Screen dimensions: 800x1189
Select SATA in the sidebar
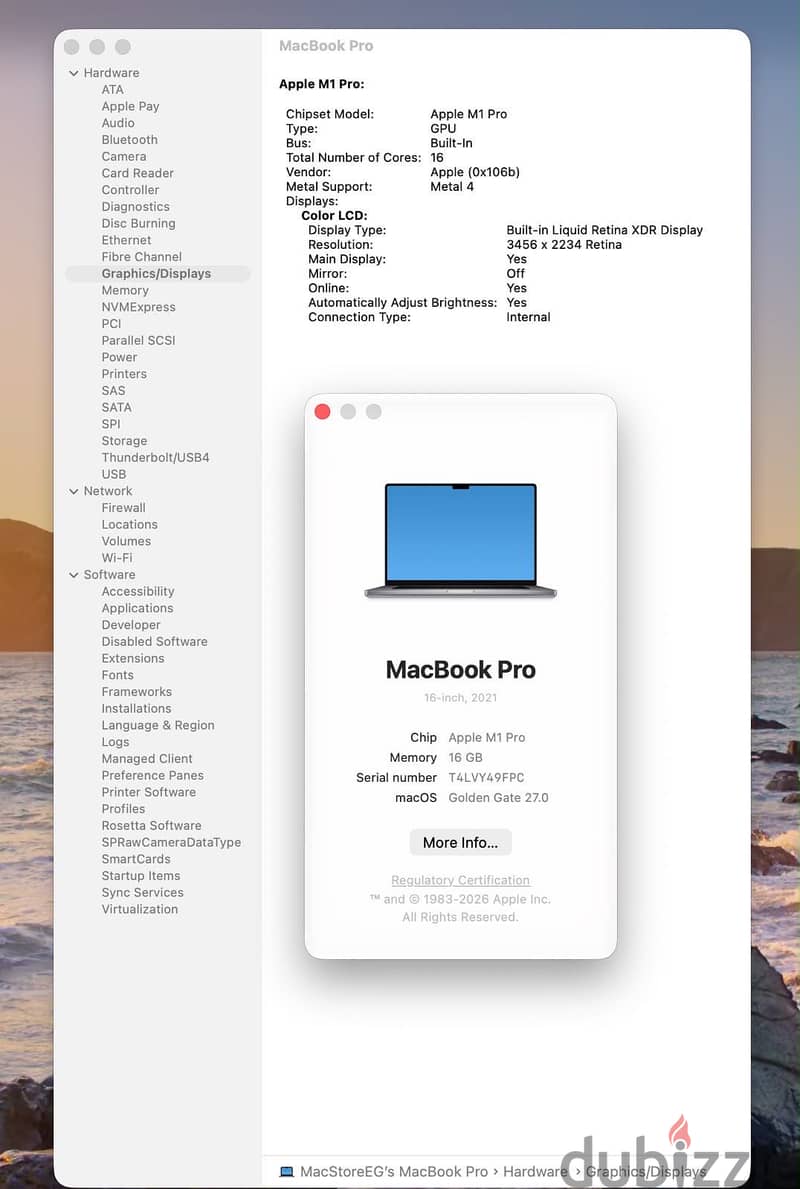point(117,407)
